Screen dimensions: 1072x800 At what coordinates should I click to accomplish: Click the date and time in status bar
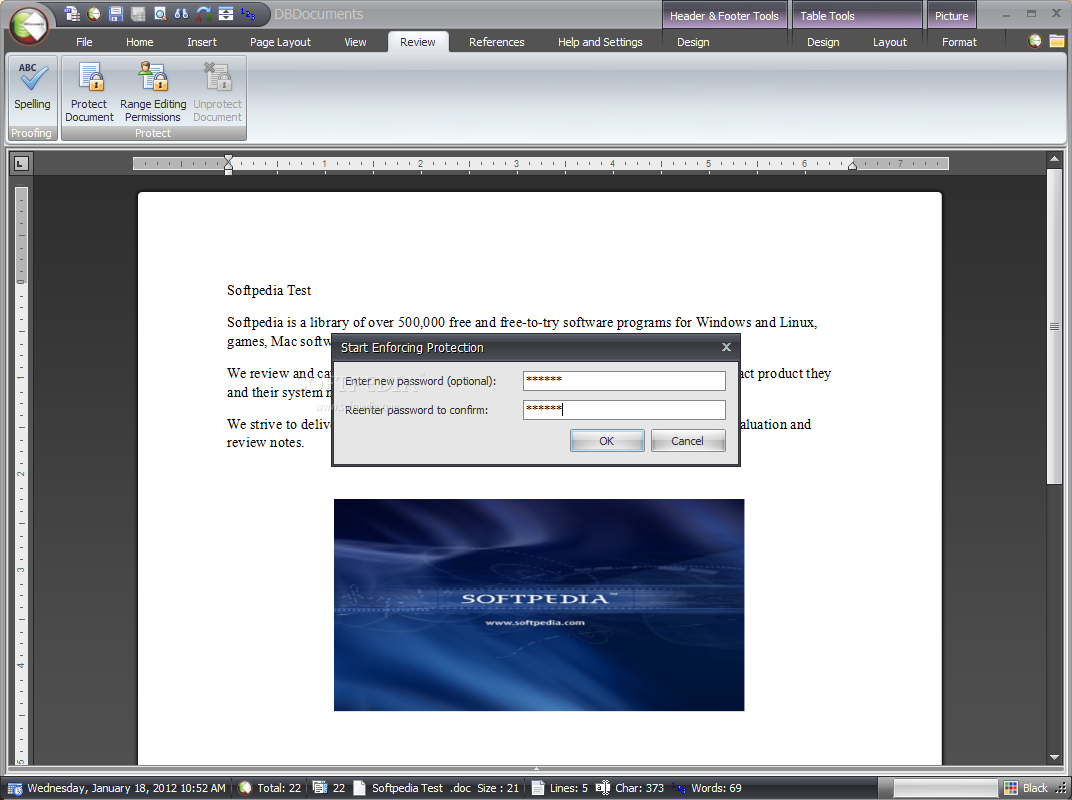(x=126, y=788)
